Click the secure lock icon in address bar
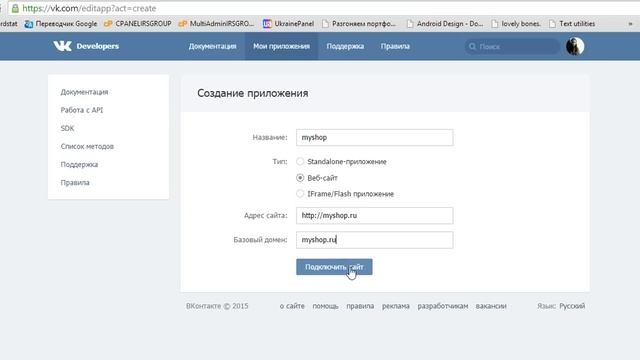Screen dimensions: 640x360 15,8
